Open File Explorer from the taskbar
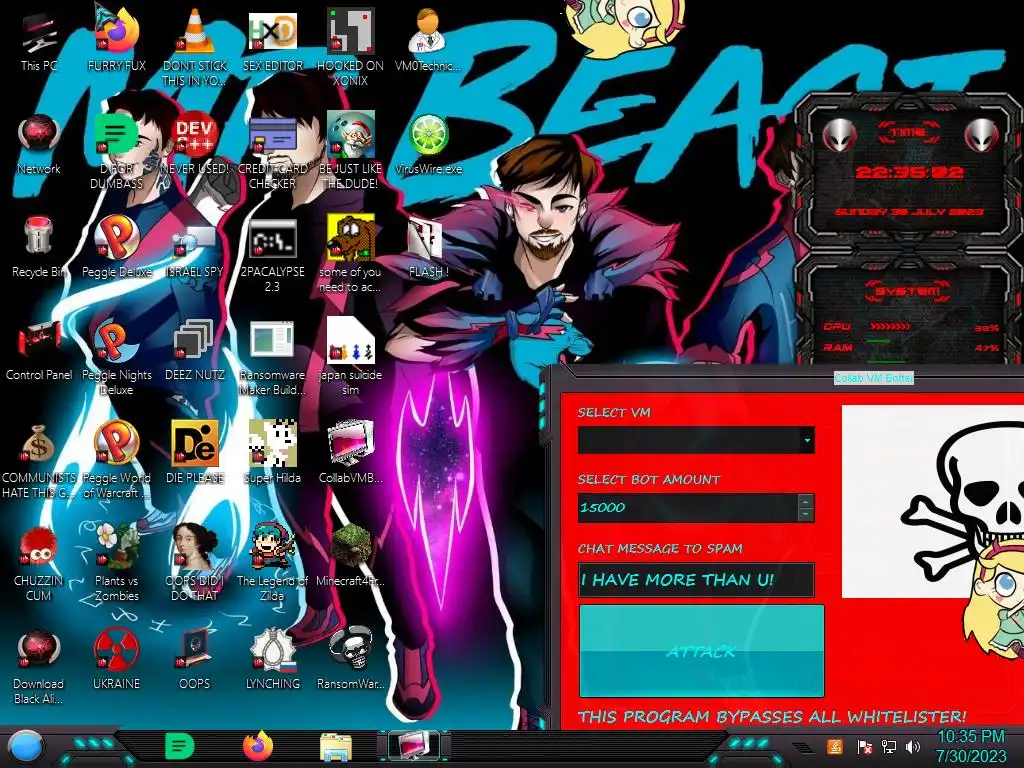The height and width of the screenshot is (768, 1024). [336, 747]
